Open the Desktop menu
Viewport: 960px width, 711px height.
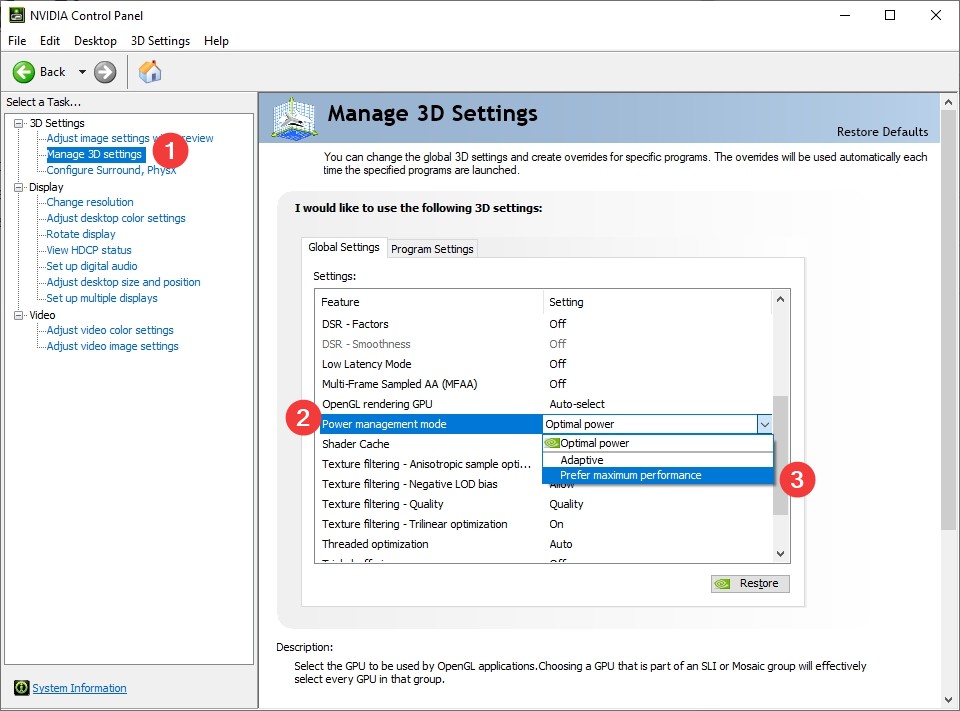click(x=95, y=40)
